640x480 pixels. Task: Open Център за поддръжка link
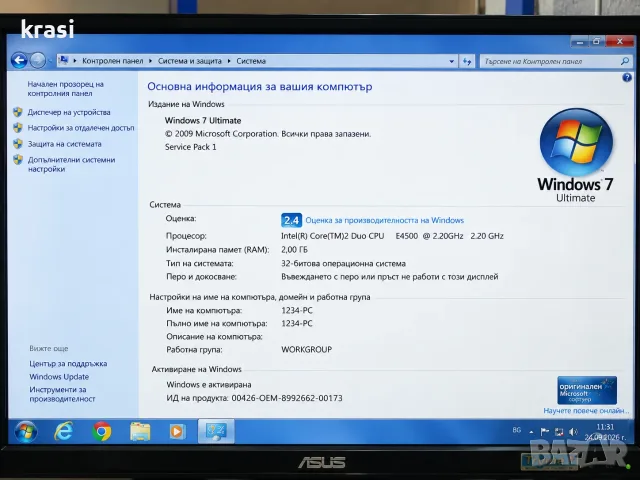pos(68,364)
